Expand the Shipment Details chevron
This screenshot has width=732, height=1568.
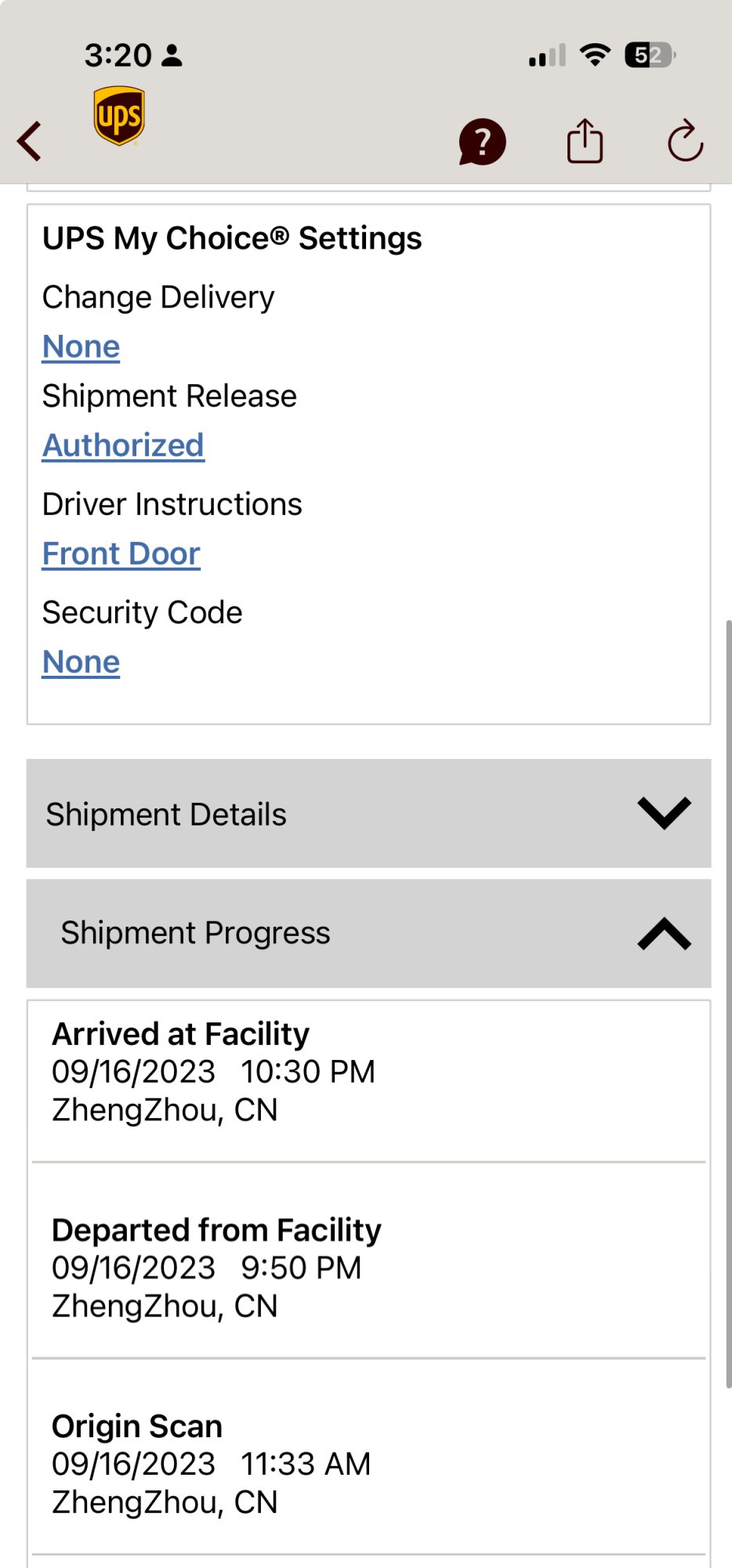pos(664,813)
